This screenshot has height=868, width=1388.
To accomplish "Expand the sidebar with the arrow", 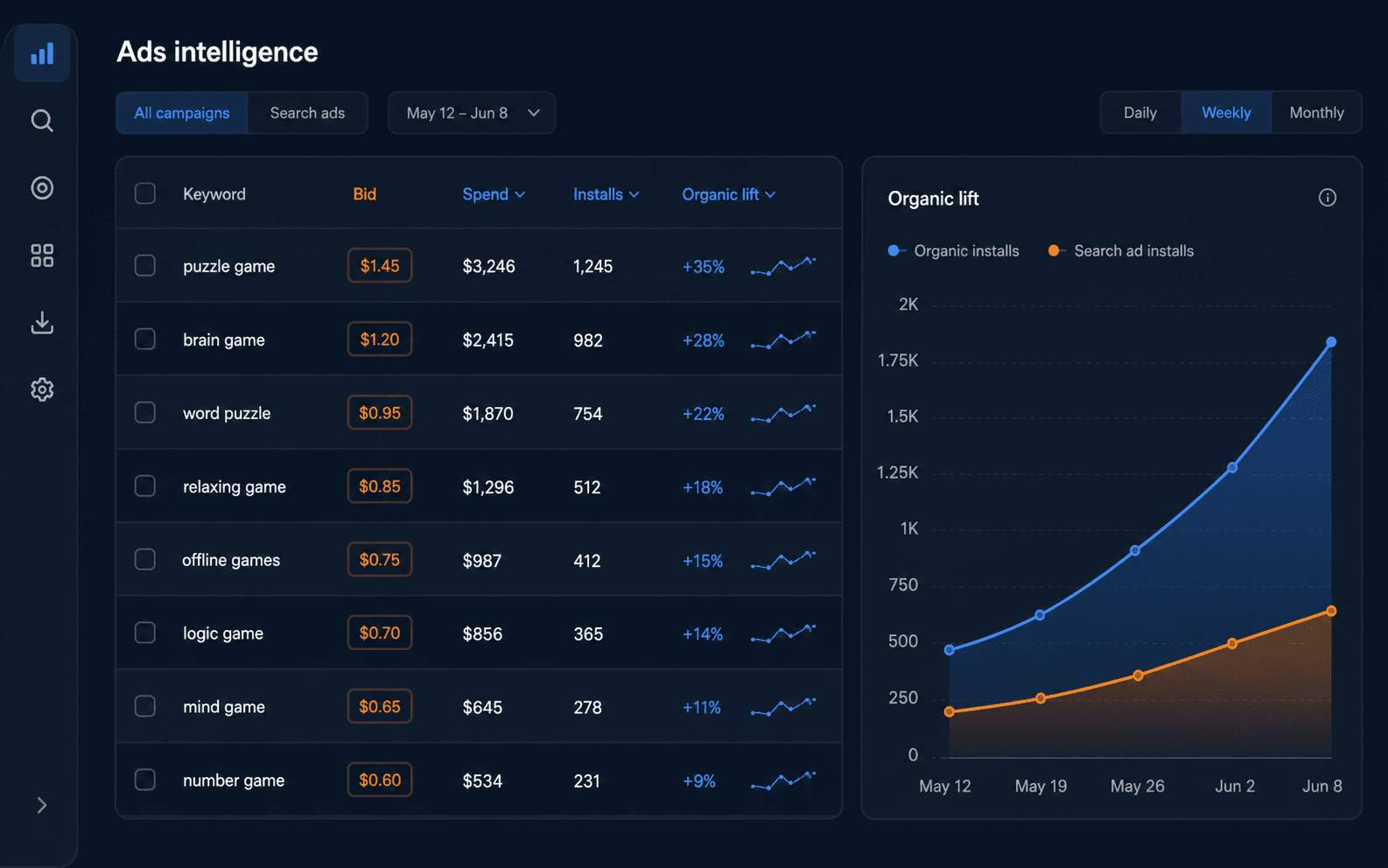I will click(42, 805).
